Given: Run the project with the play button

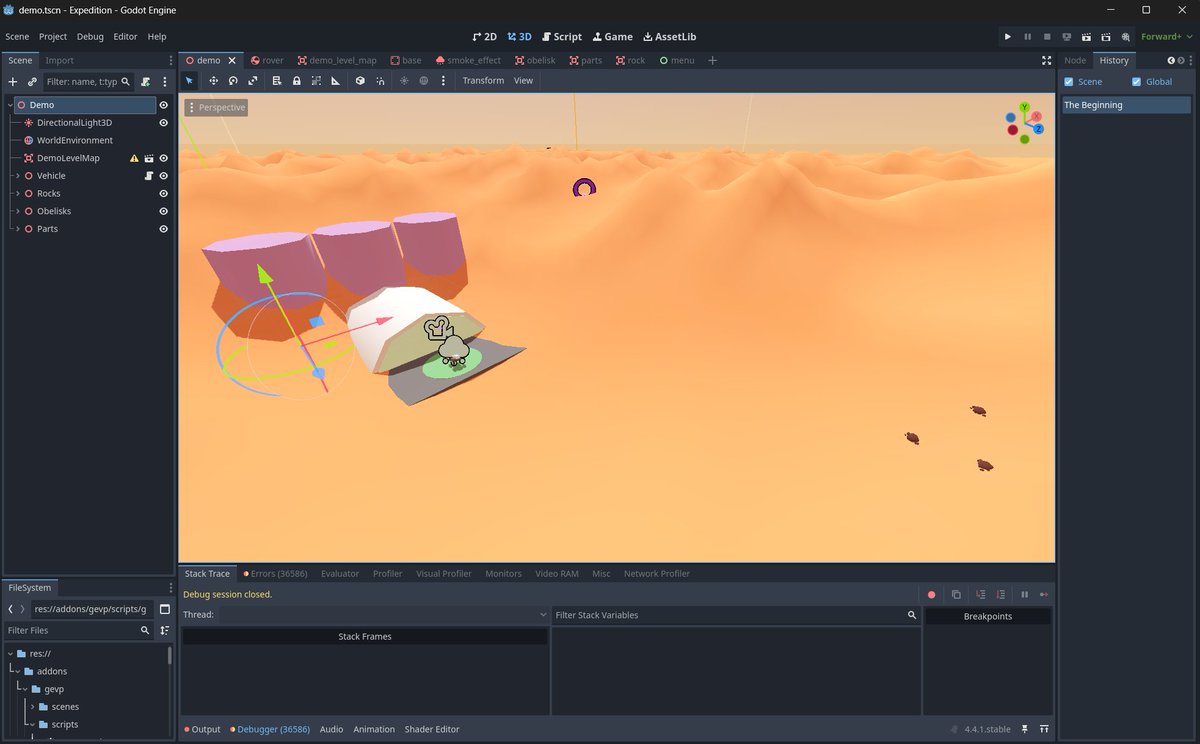Looking at the screenshot, I should point(1007,36).
